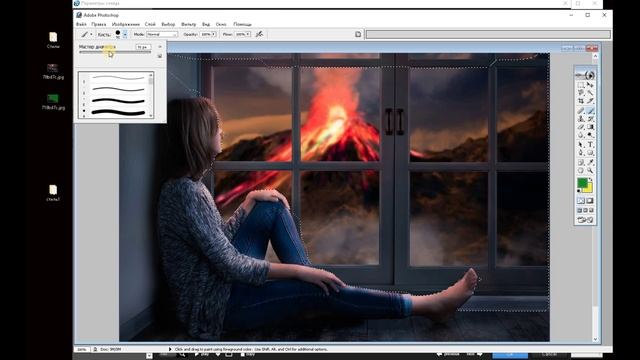This screenshot has height=360, width=640.
Task: Activate the Notes tool
Action: click(x=581, y=162)
